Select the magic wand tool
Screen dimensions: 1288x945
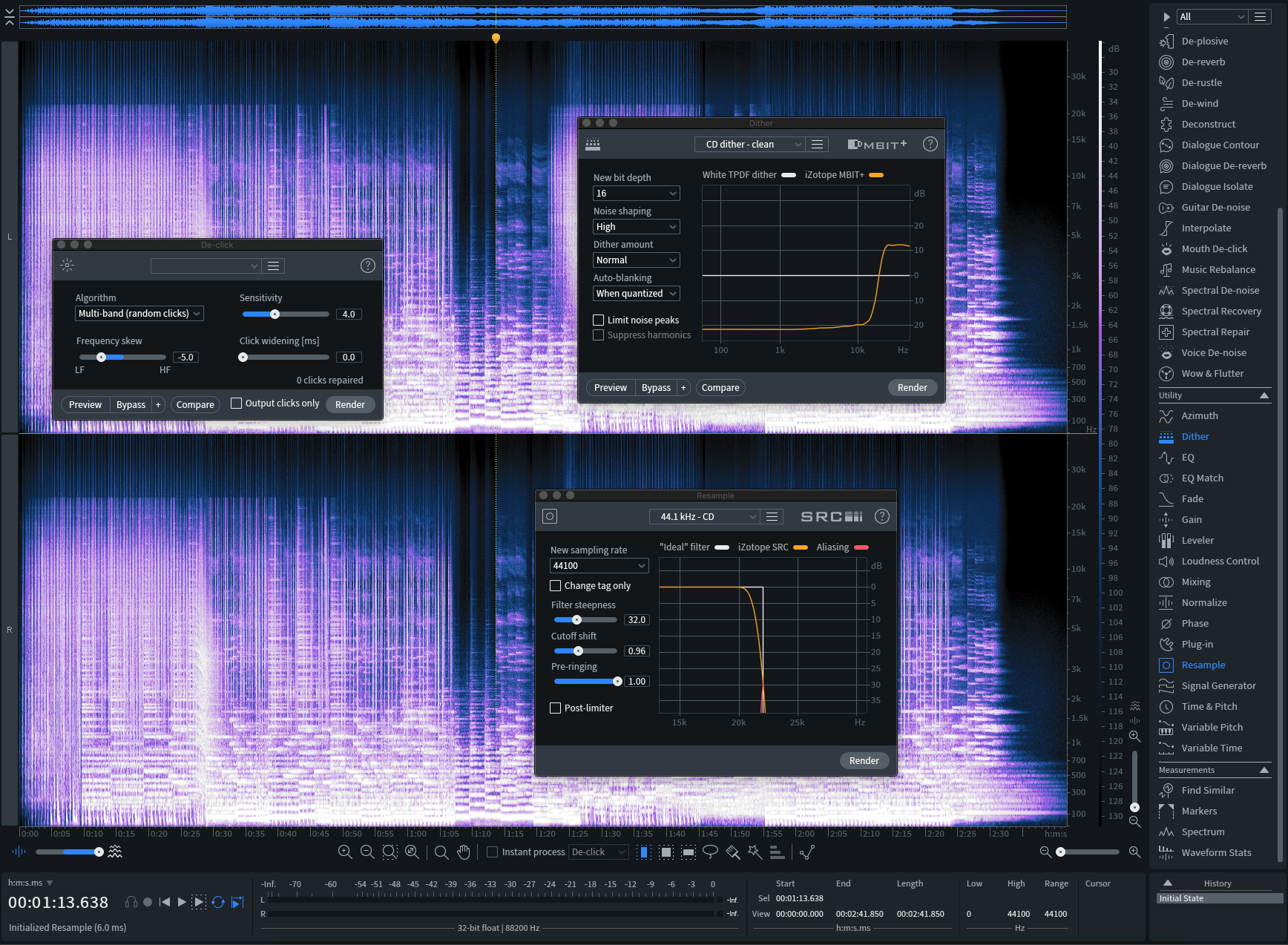[x=755, y=852]
